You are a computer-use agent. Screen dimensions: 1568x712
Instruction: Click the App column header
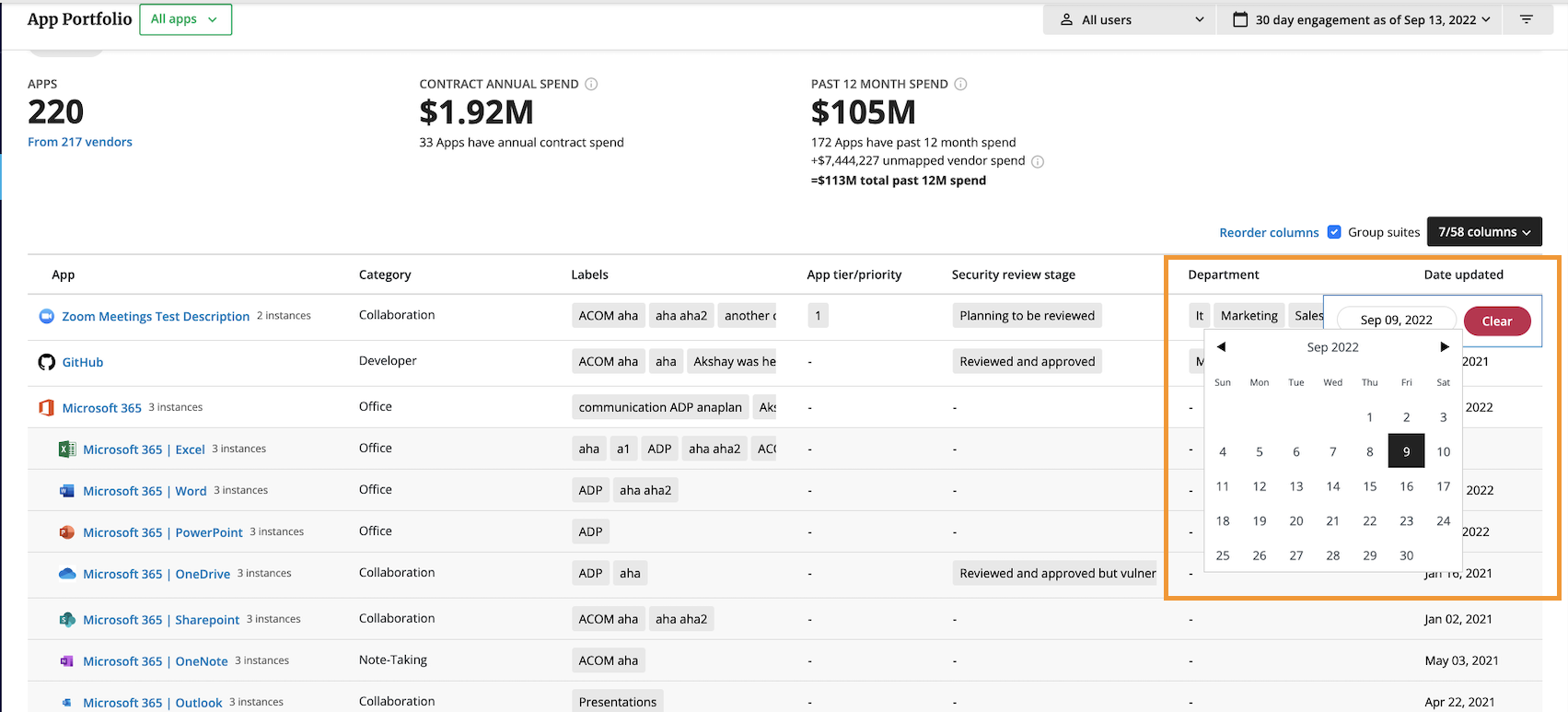(x=64, y=274)
